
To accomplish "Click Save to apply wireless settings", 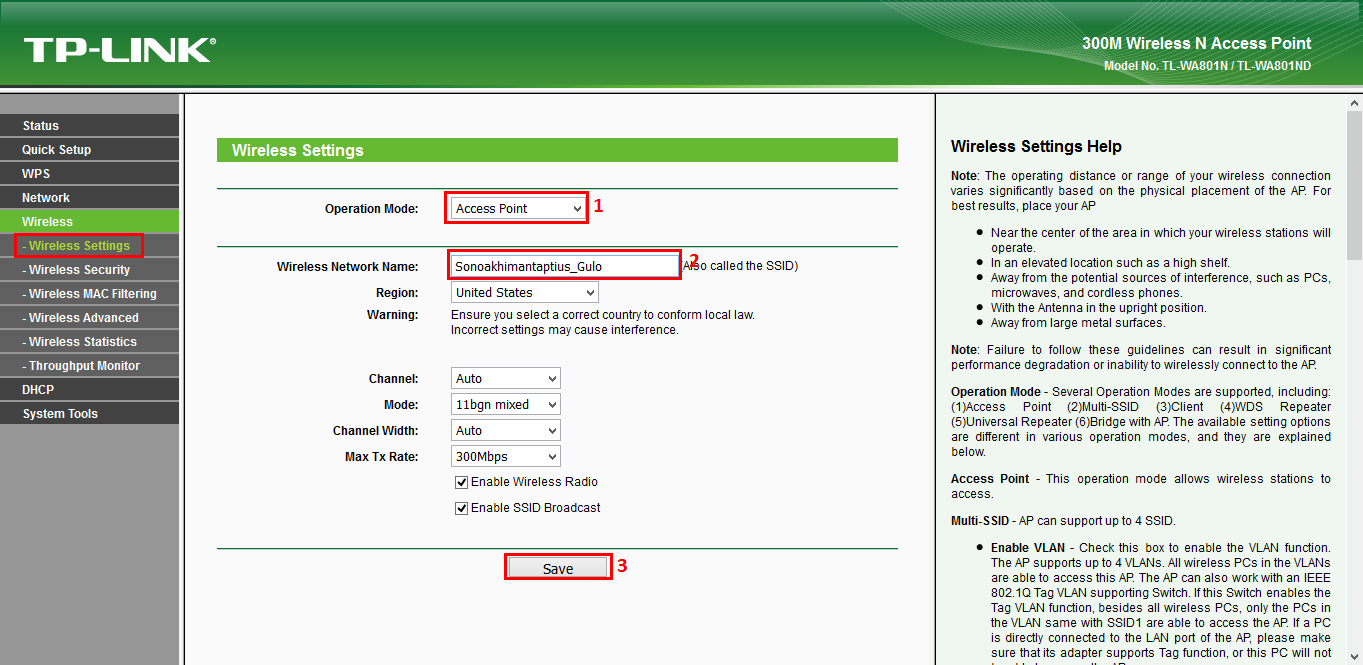I will [x=557, y=566].
